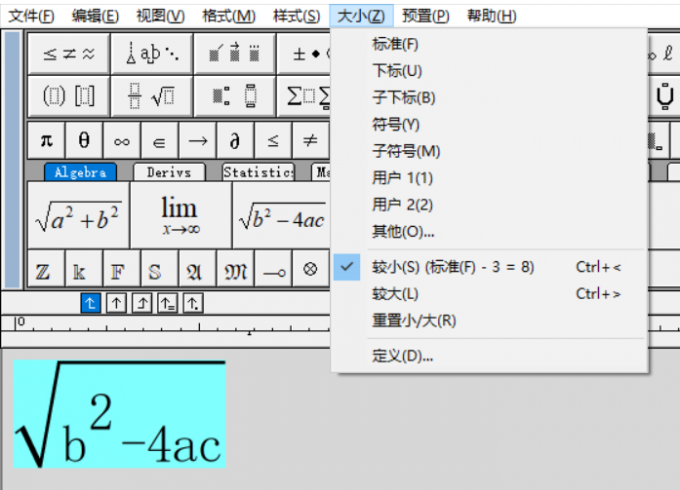680x490 pixels.
Task: Open the 预置(P) menu
Action: coord(426,16)
